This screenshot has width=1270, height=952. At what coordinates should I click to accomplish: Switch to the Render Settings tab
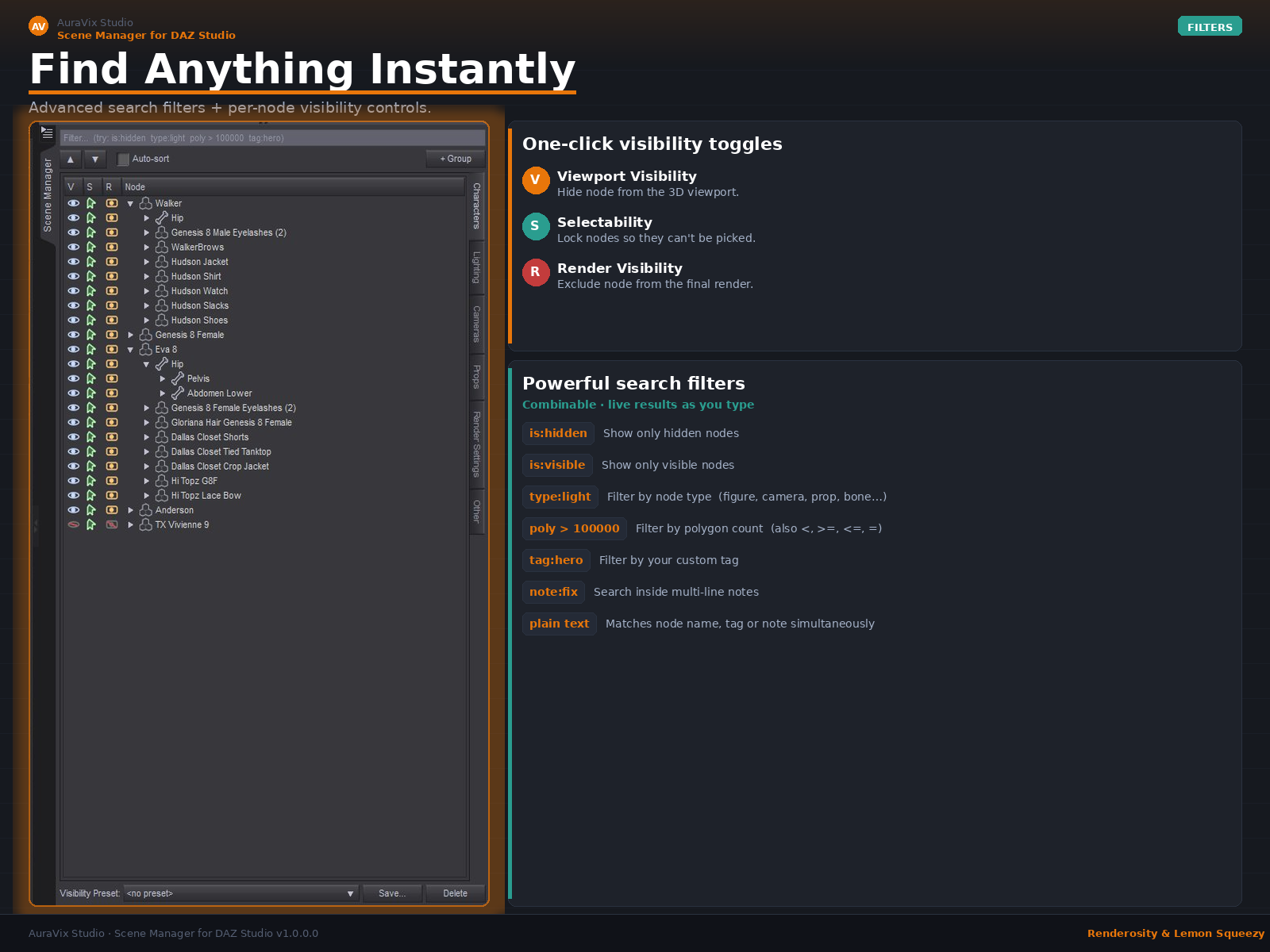coord(476,444)
